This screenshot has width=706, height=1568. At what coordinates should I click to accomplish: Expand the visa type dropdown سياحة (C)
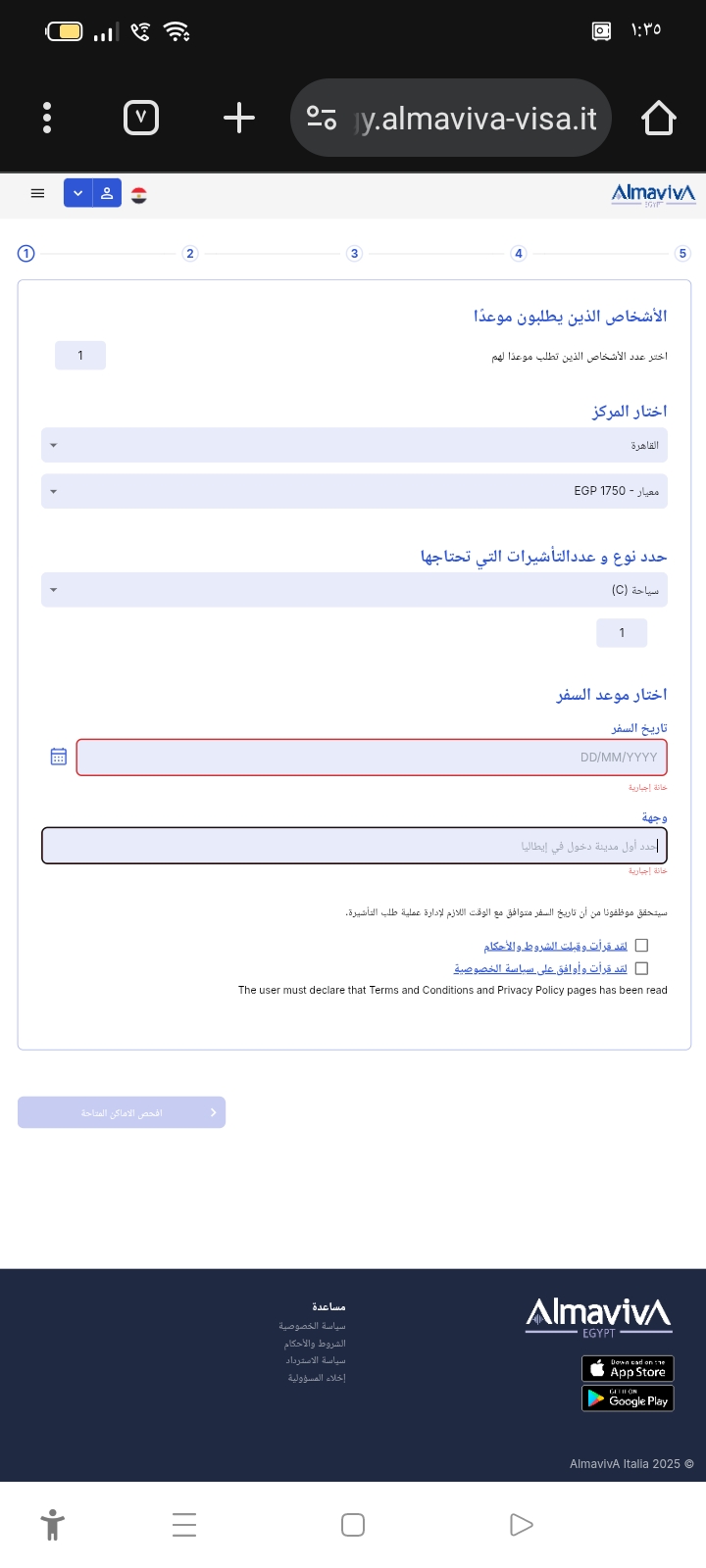coord(354,590)
